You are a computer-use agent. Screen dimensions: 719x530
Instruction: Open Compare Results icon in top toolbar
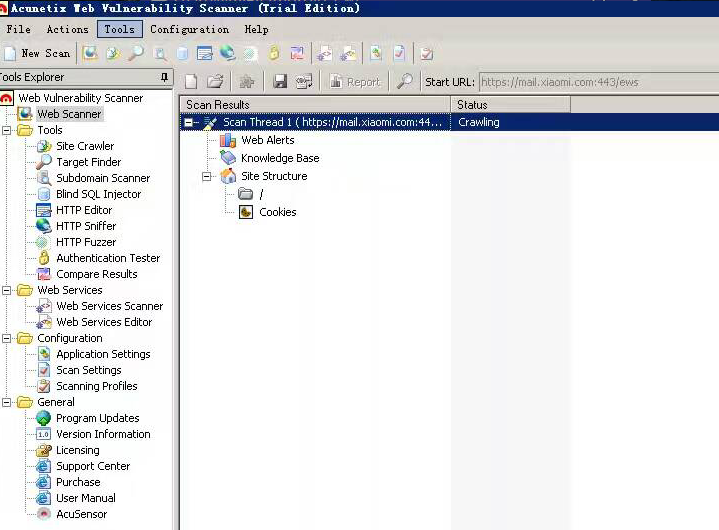tap(297, 54)
